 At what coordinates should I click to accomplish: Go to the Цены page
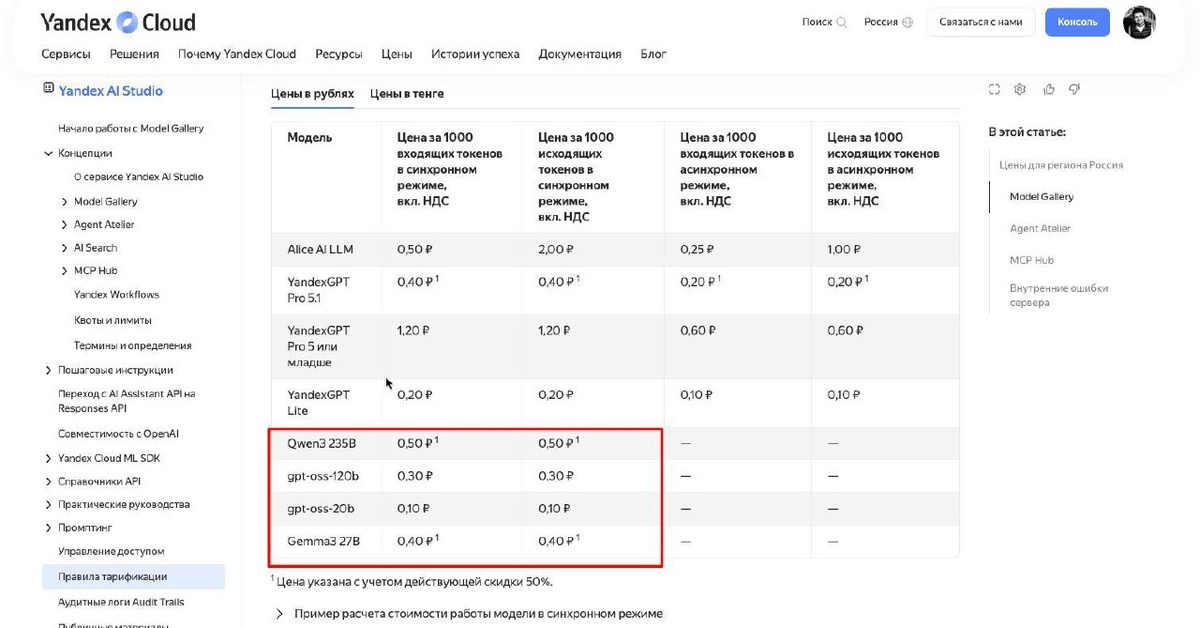point(397,54)
